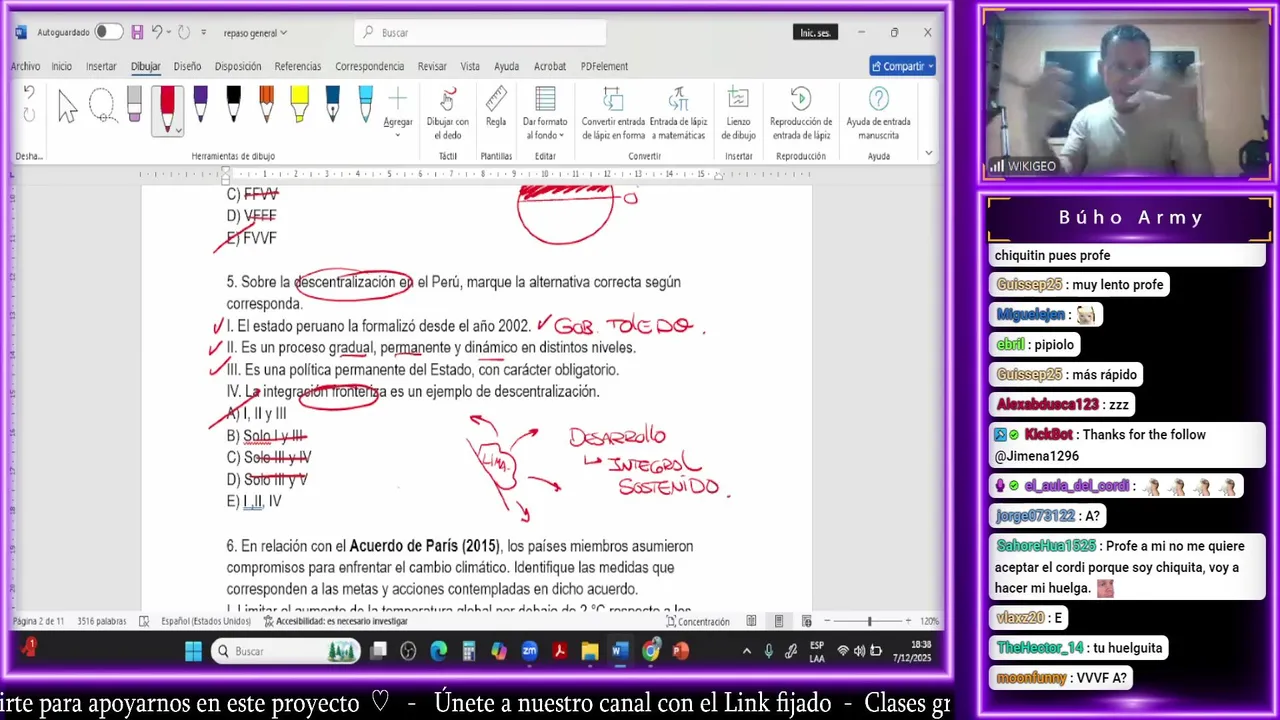Open the Calculator taskbar icon
Image resolution: width=1280 pixels, height=720 pixels.
[x=468, y=651]
